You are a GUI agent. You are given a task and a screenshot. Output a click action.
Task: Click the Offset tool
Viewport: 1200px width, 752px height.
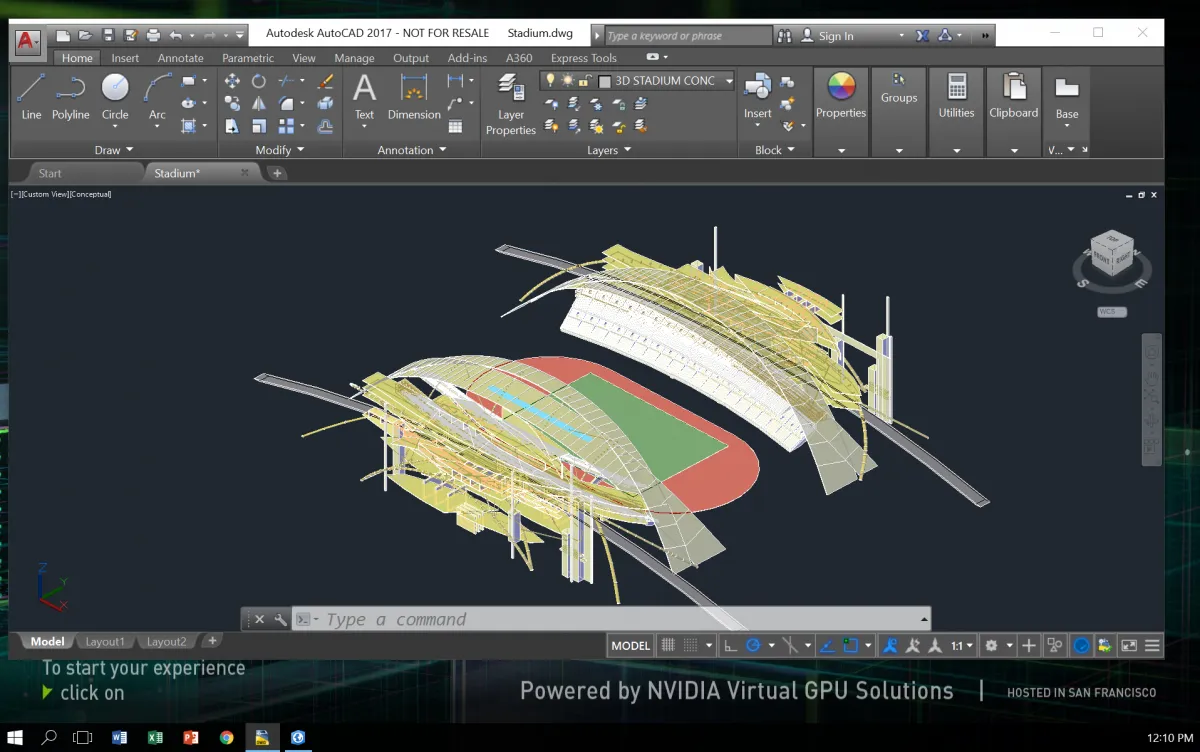[325, 126]
